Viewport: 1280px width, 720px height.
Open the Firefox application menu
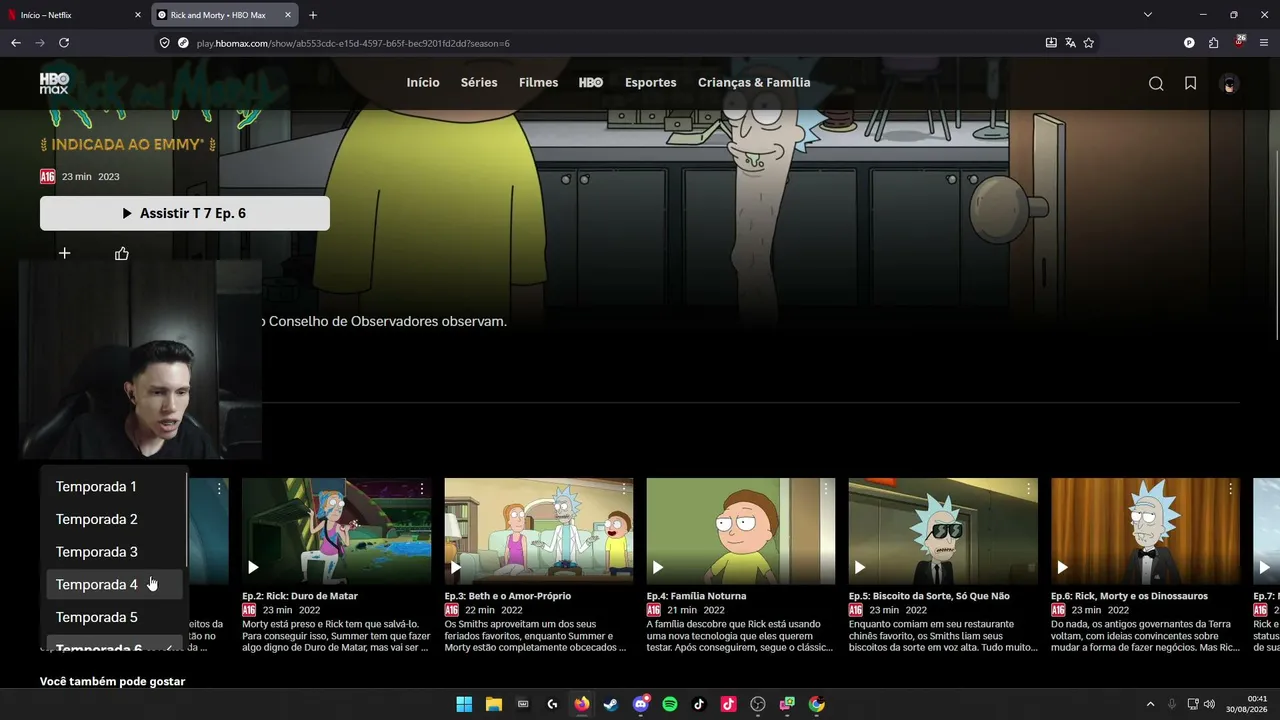click(1264, 43)
